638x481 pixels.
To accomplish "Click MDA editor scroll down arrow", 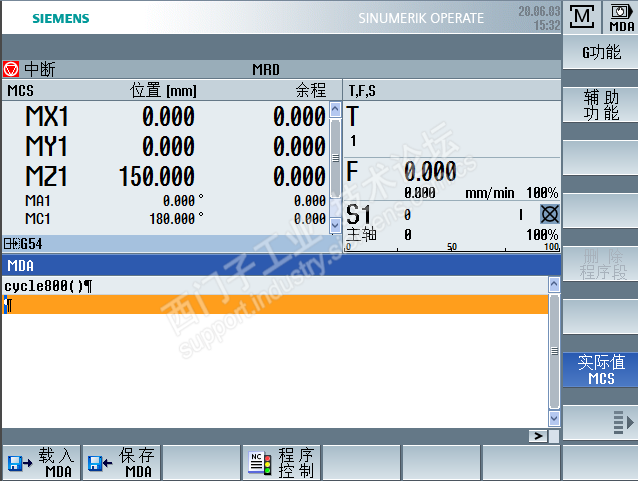I will tap(554, 418).
